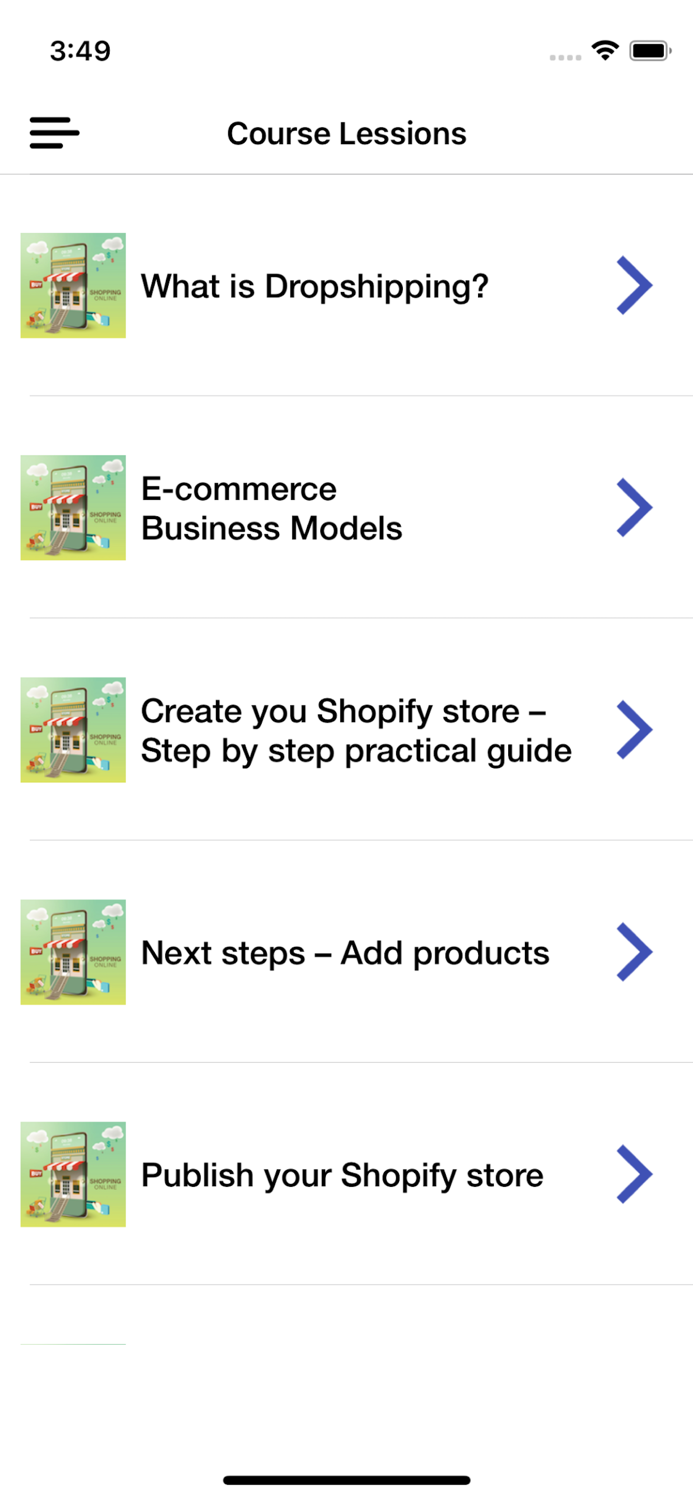The image size is (693, 1500).
Task: Open the What is Dropshipping? lesson
Action: tap(314, 286)
